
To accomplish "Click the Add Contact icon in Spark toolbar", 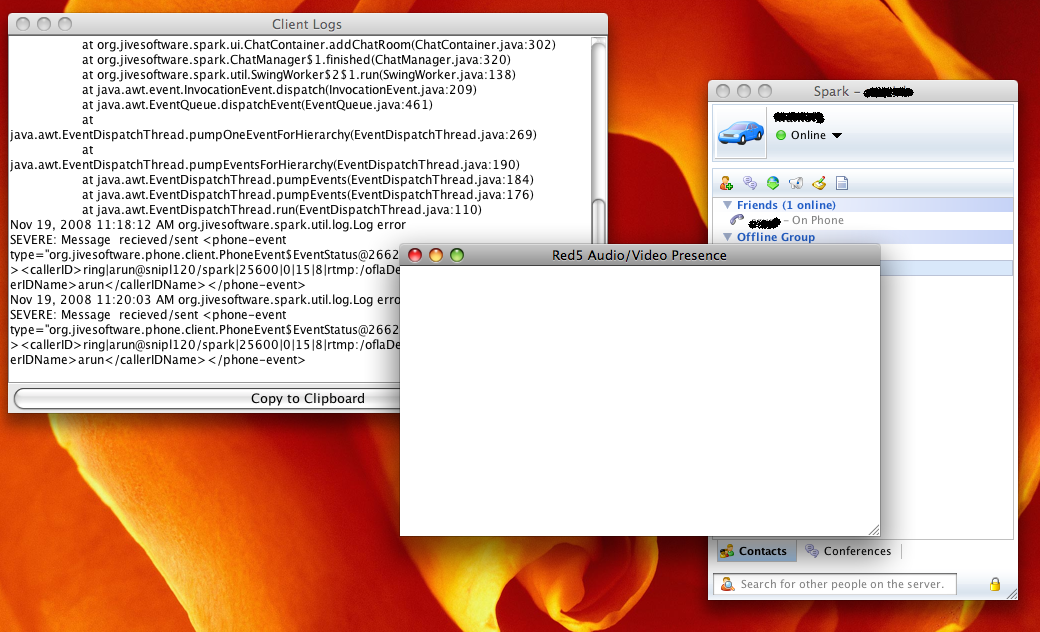I will tap(726, 183).
